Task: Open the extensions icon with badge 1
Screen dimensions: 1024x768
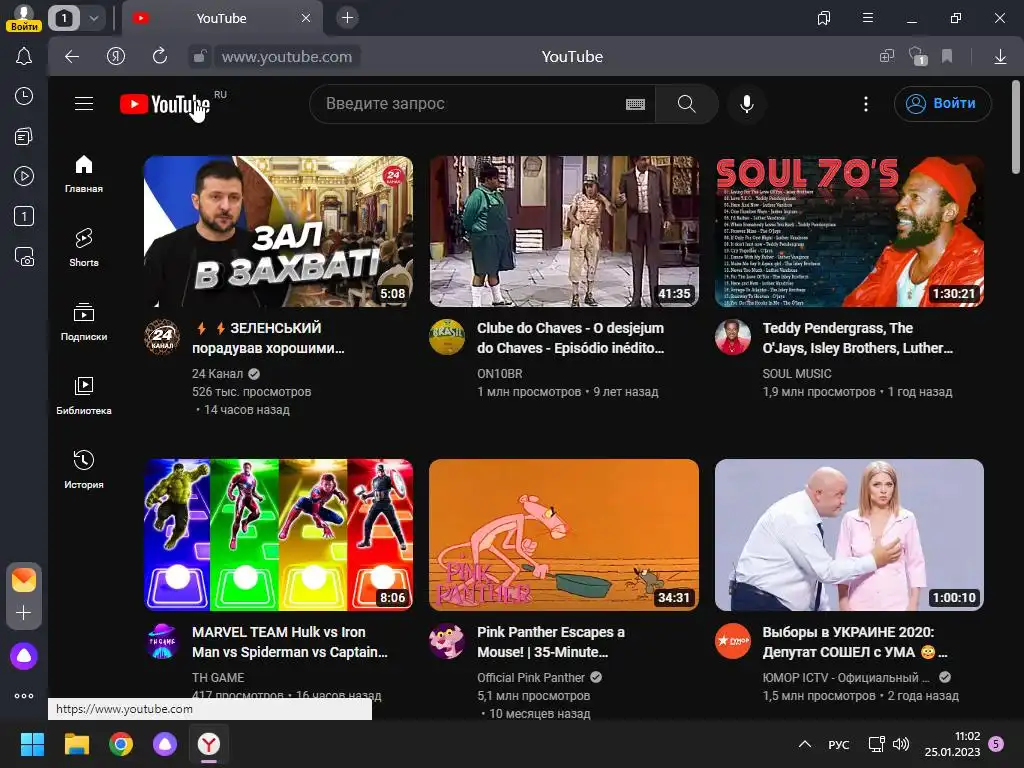Action: coord(918,57)
